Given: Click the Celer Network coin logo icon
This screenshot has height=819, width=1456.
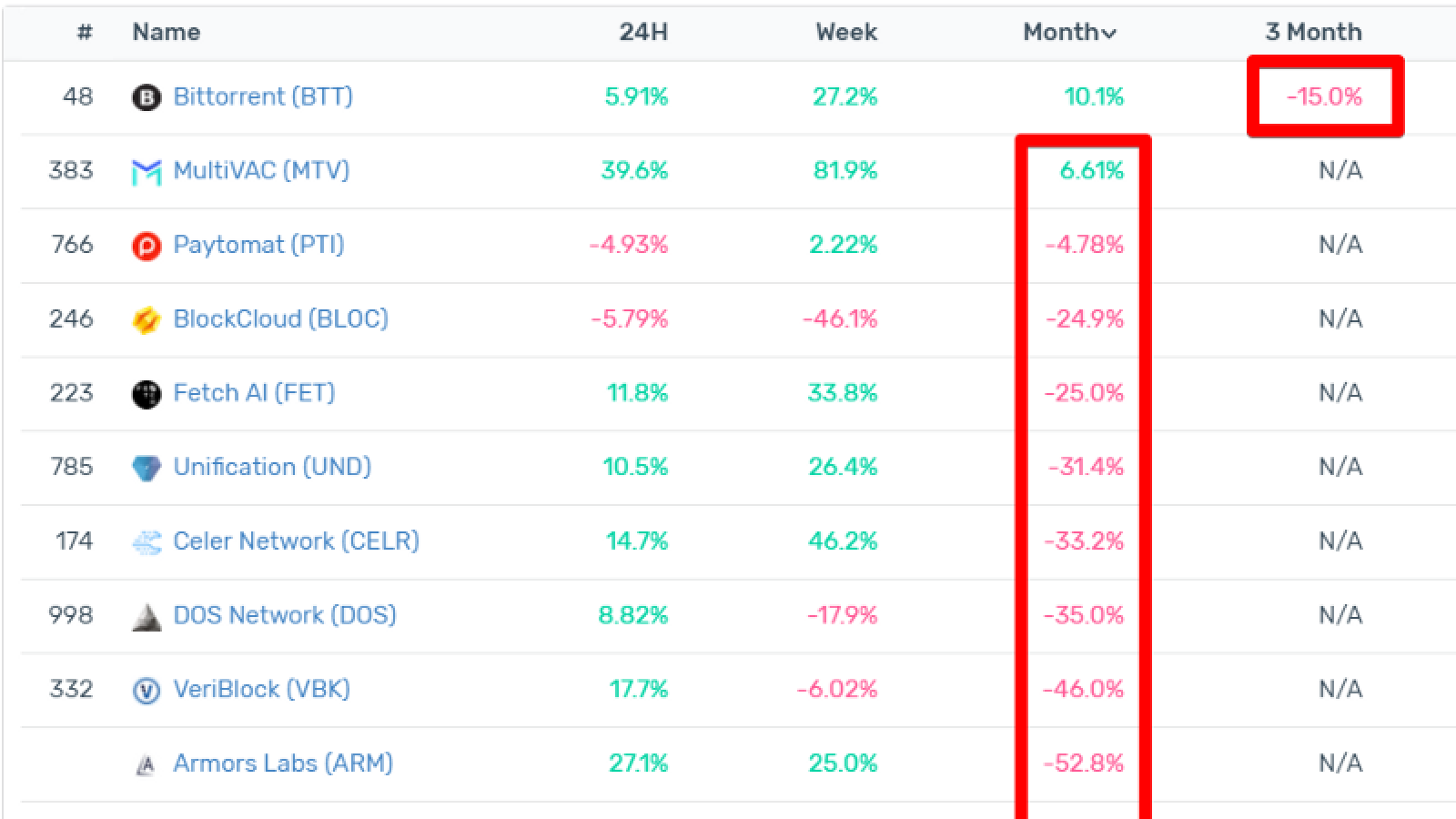Looking at the screenshot, I should [147, 542].
